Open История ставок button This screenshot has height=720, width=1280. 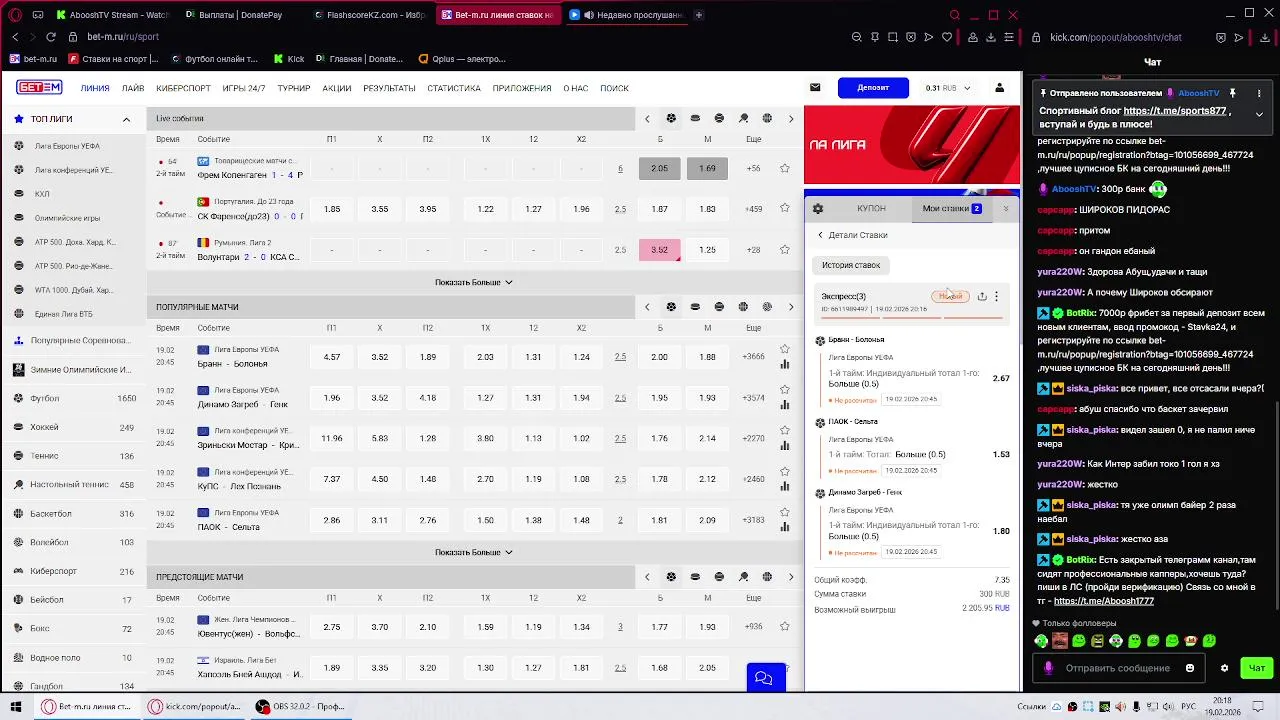[851, 265]
